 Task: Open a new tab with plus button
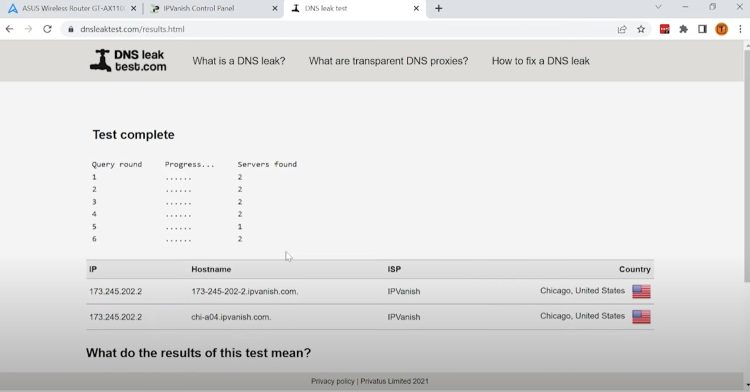pos(439,8)
